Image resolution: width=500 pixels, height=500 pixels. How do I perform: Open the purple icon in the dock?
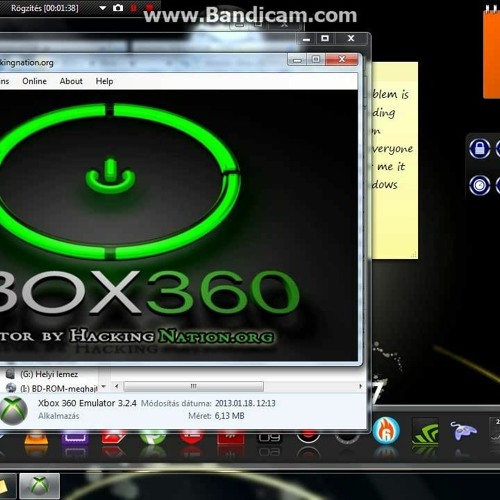[x=75, y=437]
